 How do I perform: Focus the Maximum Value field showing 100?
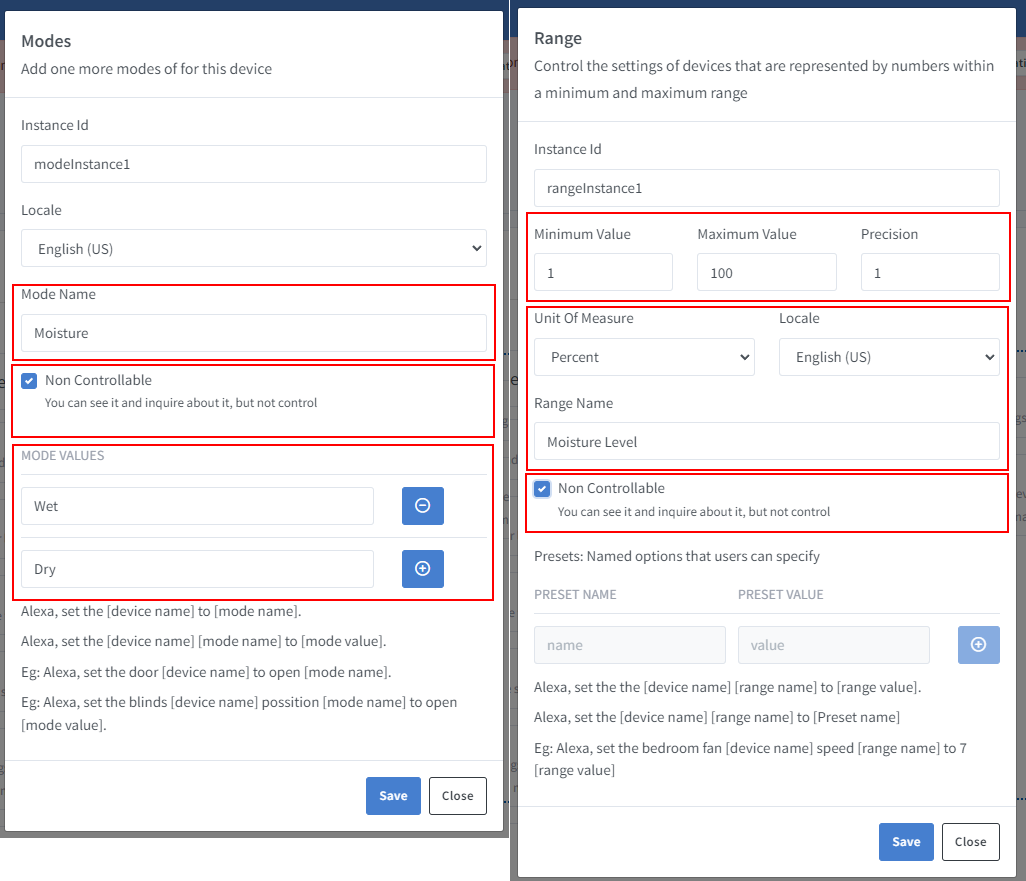pyautogui.click(x=766, y=272)
